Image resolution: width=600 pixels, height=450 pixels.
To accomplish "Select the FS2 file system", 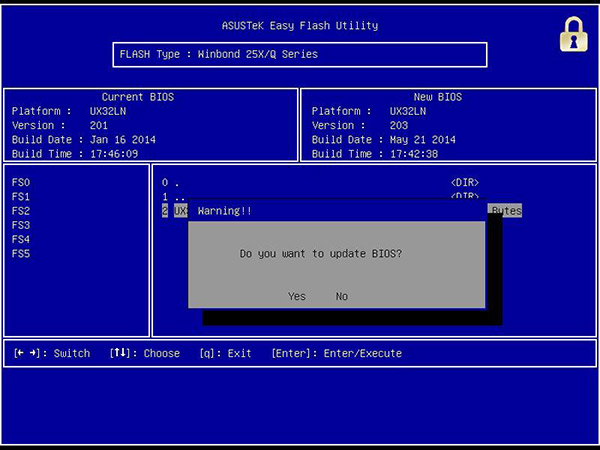I will click(x=21, y=211).
